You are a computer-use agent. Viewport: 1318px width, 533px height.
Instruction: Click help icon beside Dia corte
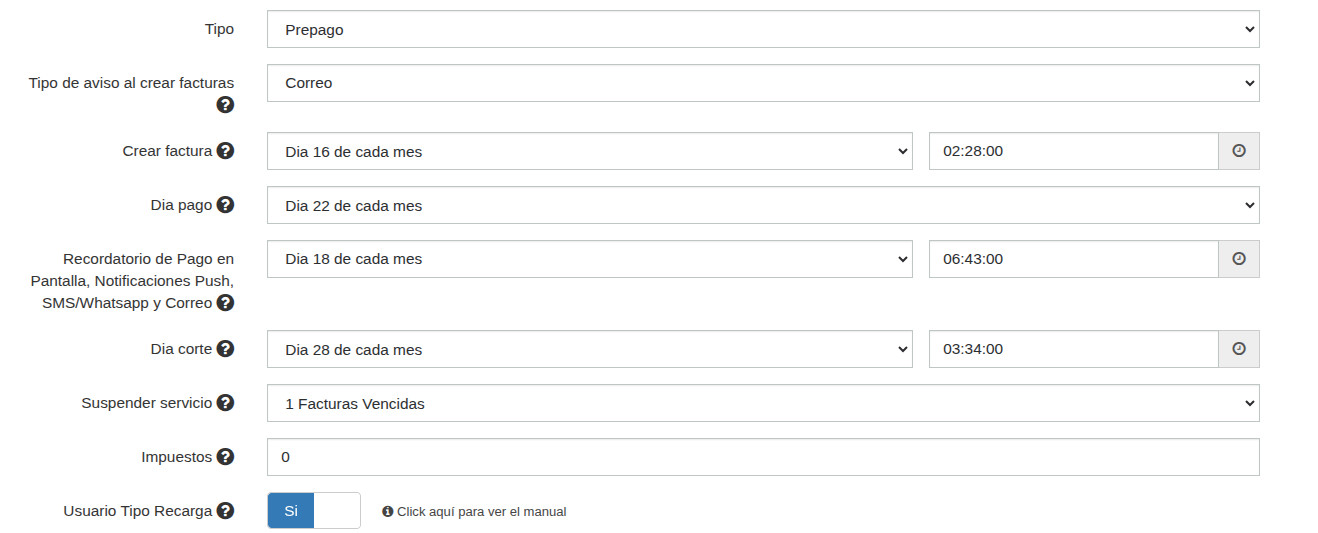(225, 349)
